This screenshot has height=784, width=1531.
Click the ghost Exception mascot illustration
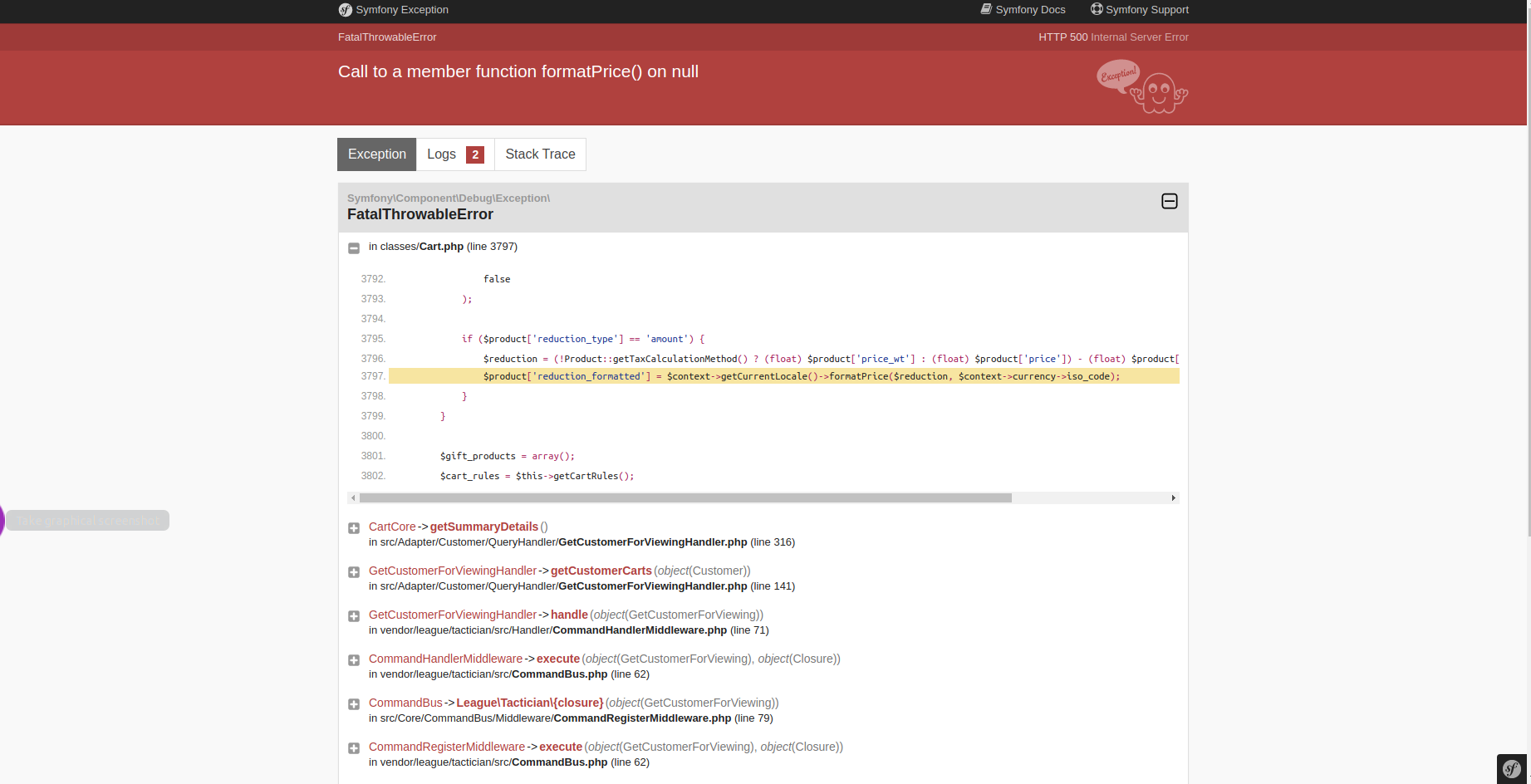(x=1141, y=86)
